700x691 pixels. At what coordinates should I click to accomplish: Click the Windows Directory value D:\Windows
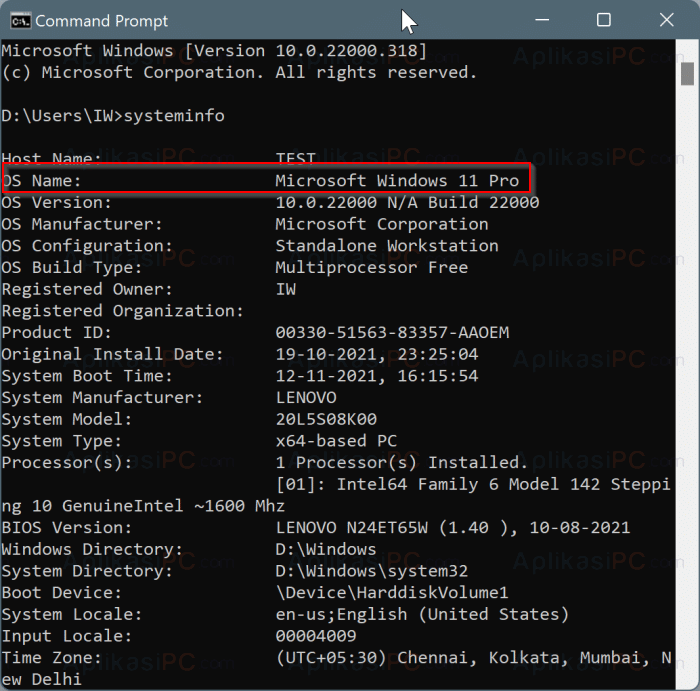point(326,550)
